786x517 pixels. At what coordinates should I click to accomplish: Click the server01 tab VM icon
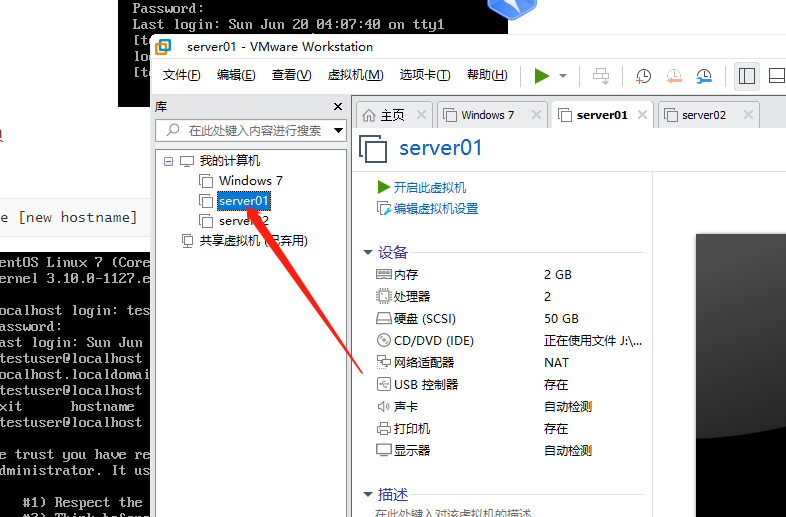click(565, 115)
